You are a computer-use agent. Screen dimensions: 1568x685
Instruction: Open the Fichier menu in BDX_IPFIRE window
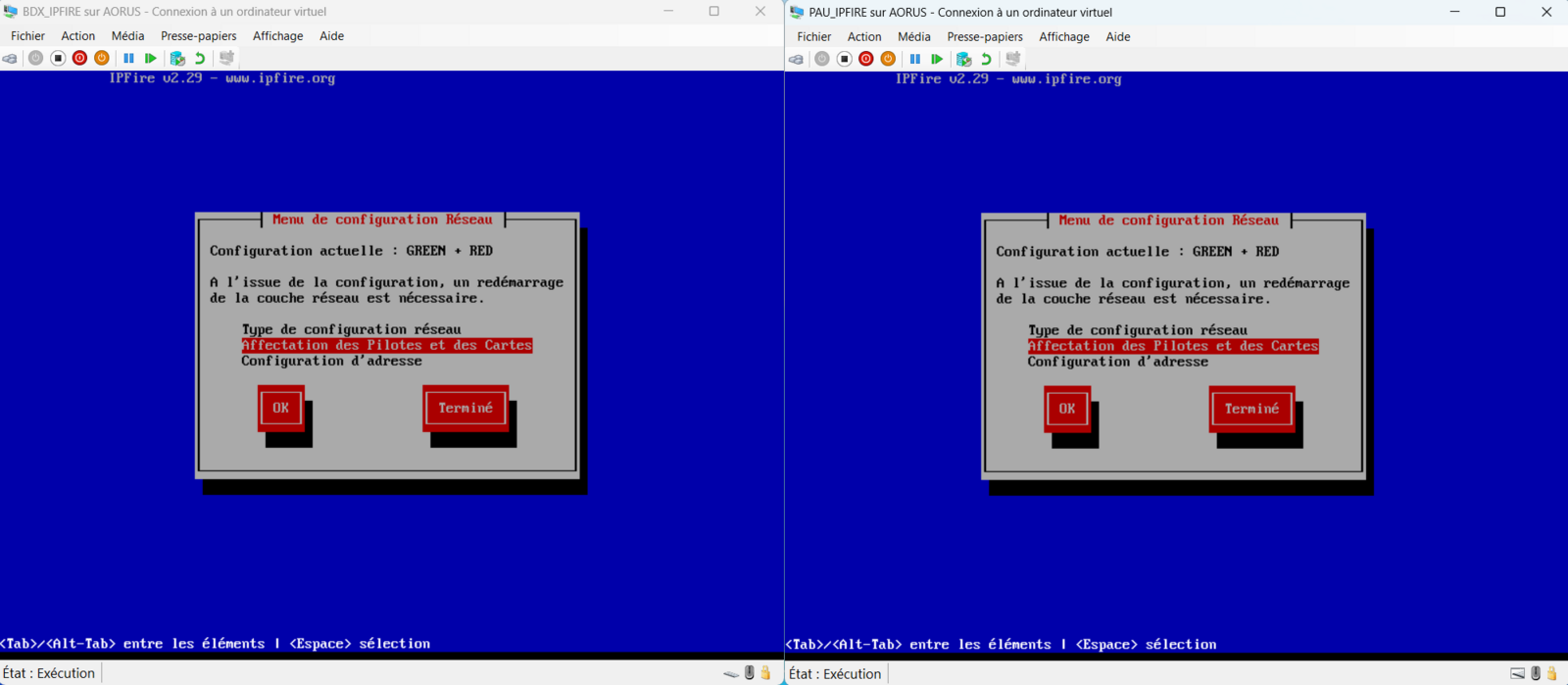pyautogui.click(x=27, y=36)
